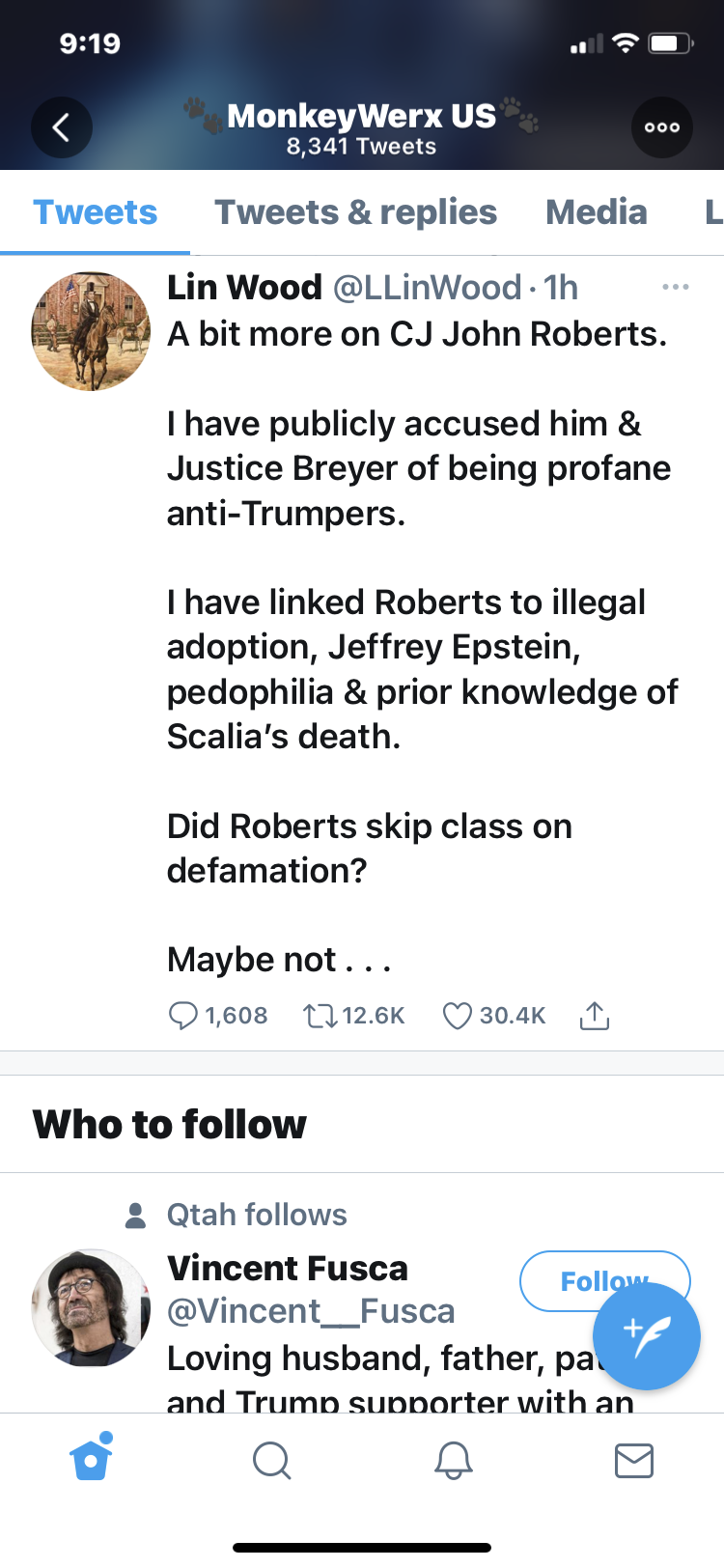Open Direct Messages envelope
This screenshot has width=724, height=1568.
(633, 1460)
